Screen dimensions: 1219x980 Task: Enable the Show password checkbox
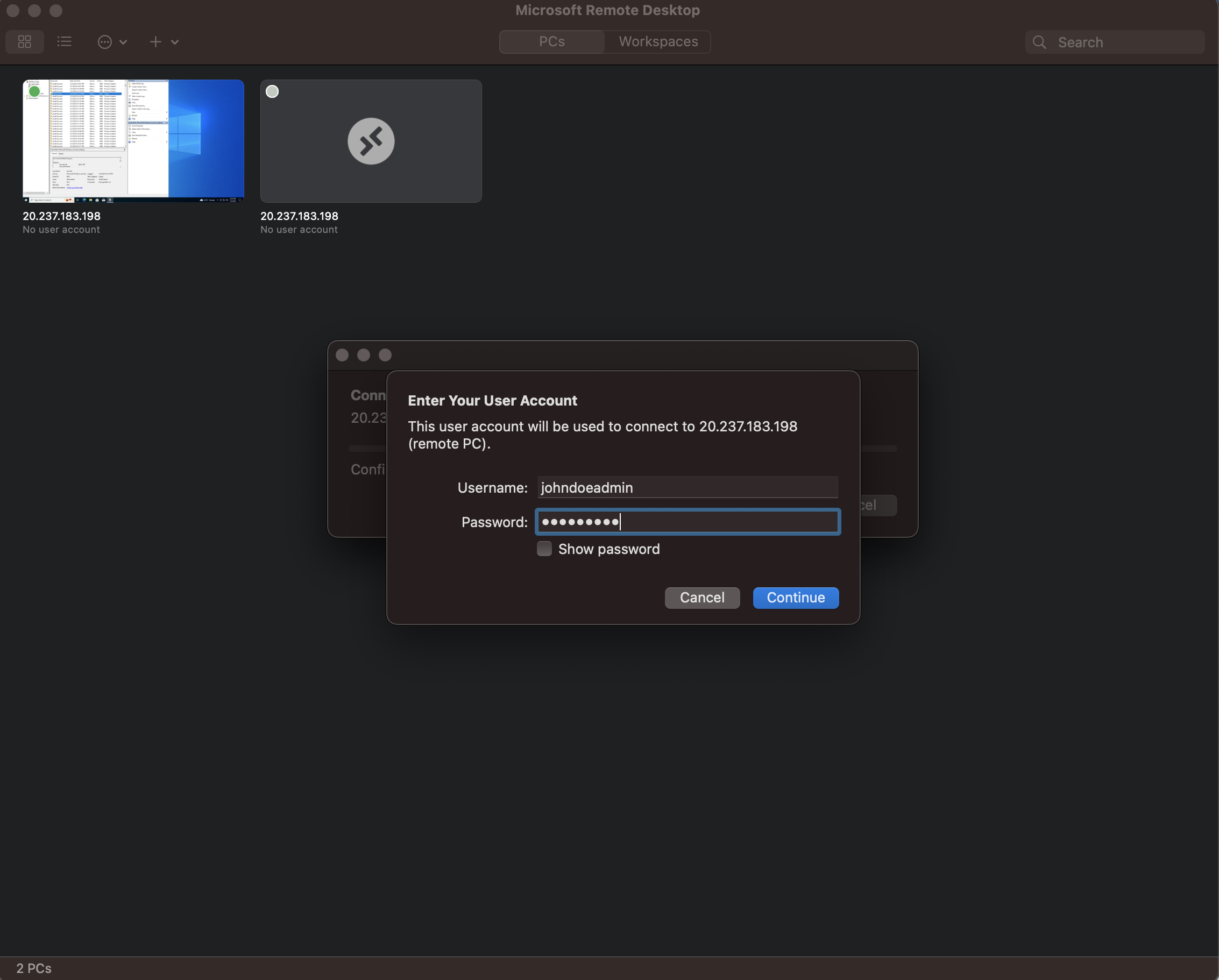click(x=544, y=549)
